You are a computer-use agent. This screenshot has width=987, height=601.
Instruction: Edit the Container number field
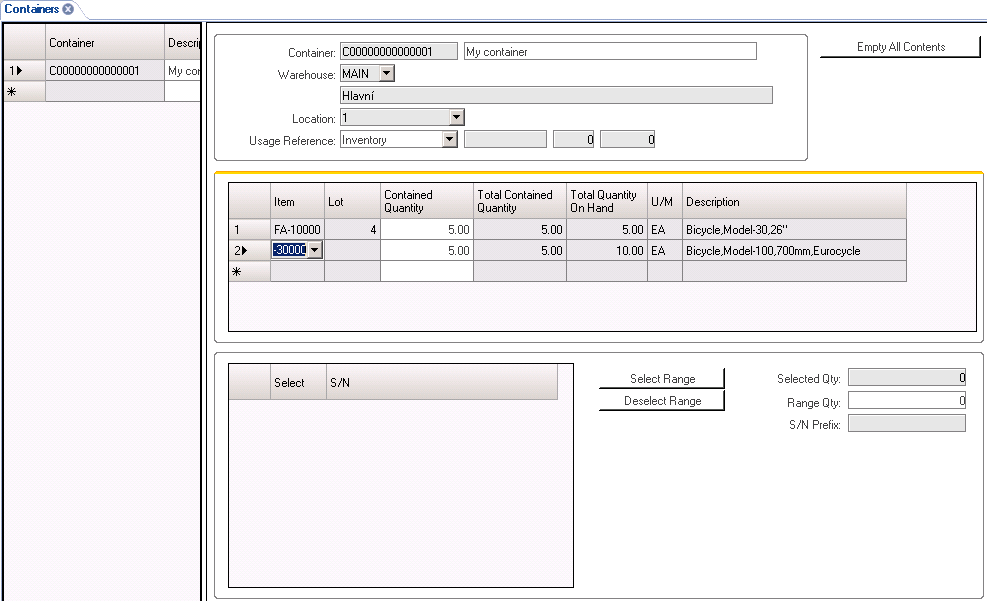click(399, 52)
